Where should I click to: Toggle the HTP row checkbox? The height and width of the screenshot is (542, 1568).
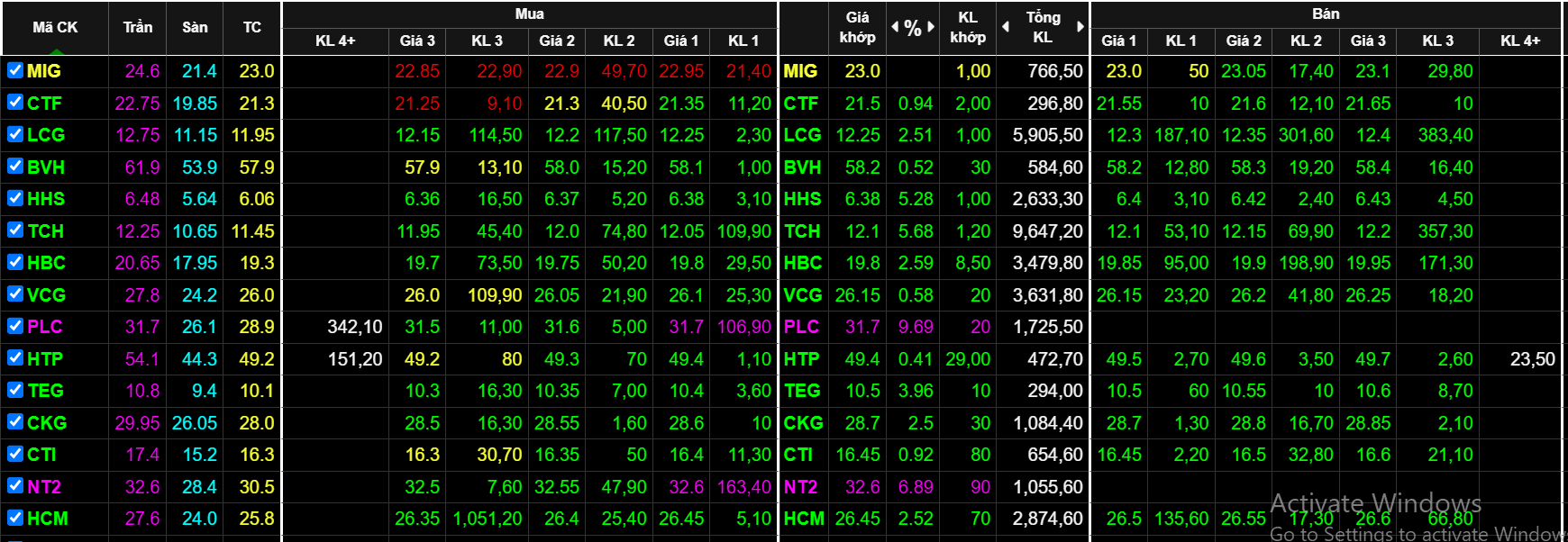click(15, 357)
